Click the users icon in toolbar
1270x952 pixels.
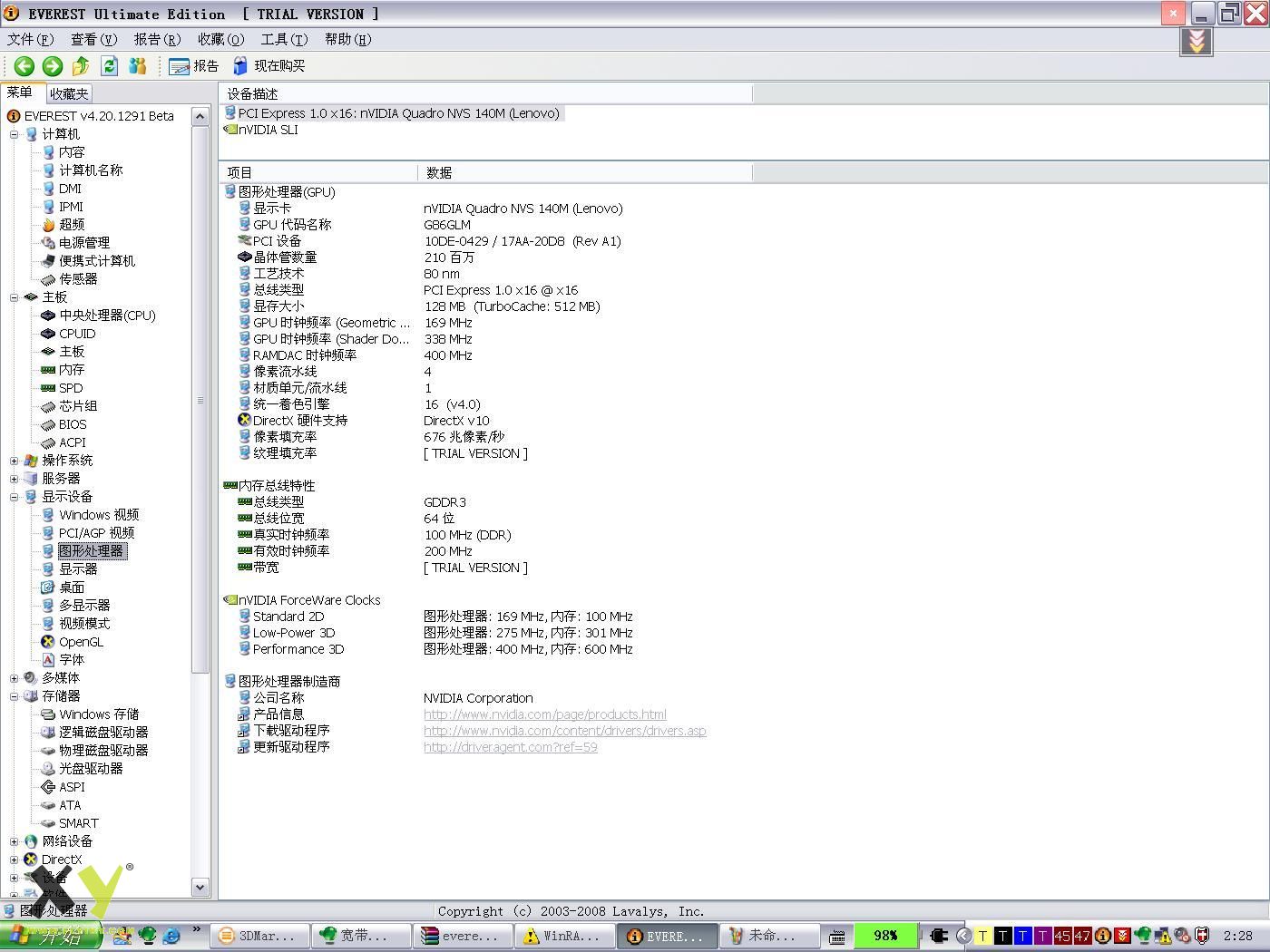[138, 65]
